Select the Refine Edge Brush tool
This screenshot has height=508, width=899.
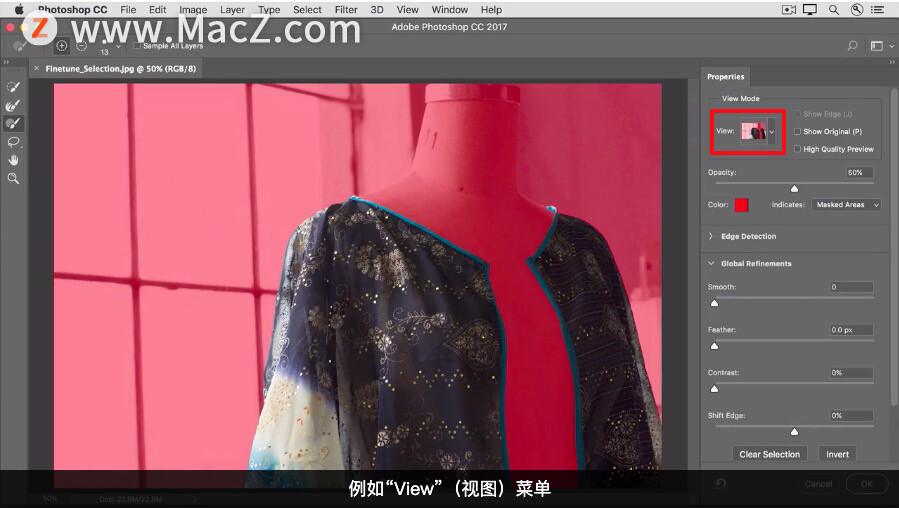coord(13,105)
